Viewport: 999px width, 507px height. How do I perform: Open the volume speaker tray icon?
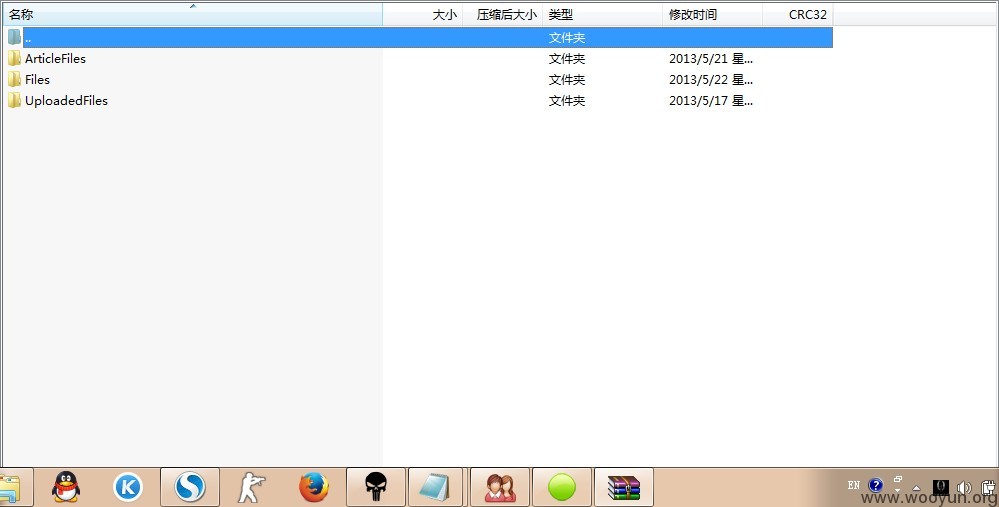tap(963, 488)
